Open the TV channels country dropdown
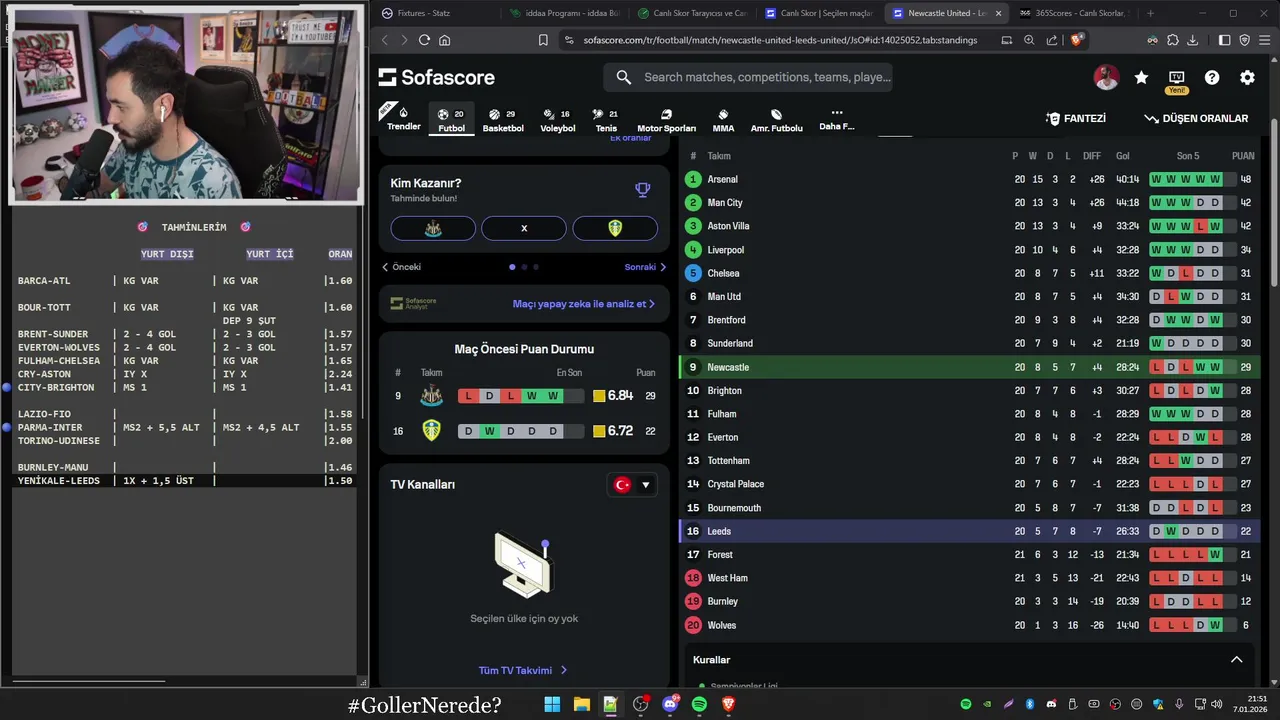 click(x=633, y=485)
